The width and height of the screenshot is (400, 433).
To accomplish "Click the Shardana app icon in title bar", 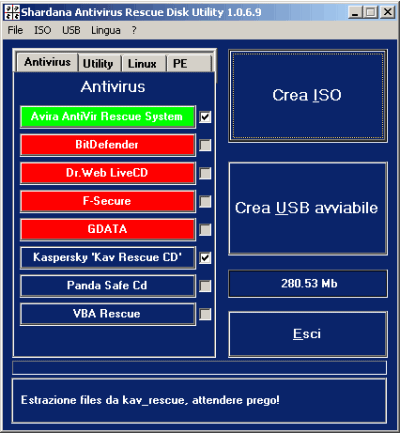I will 12,12.
